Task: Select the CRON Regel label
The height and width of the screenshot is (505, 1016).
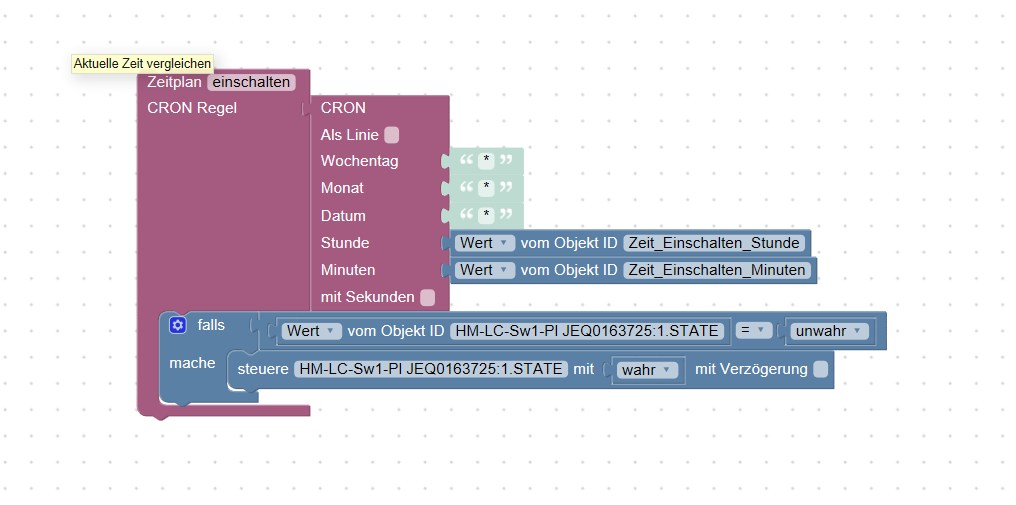Action: [x=192, y=108]
